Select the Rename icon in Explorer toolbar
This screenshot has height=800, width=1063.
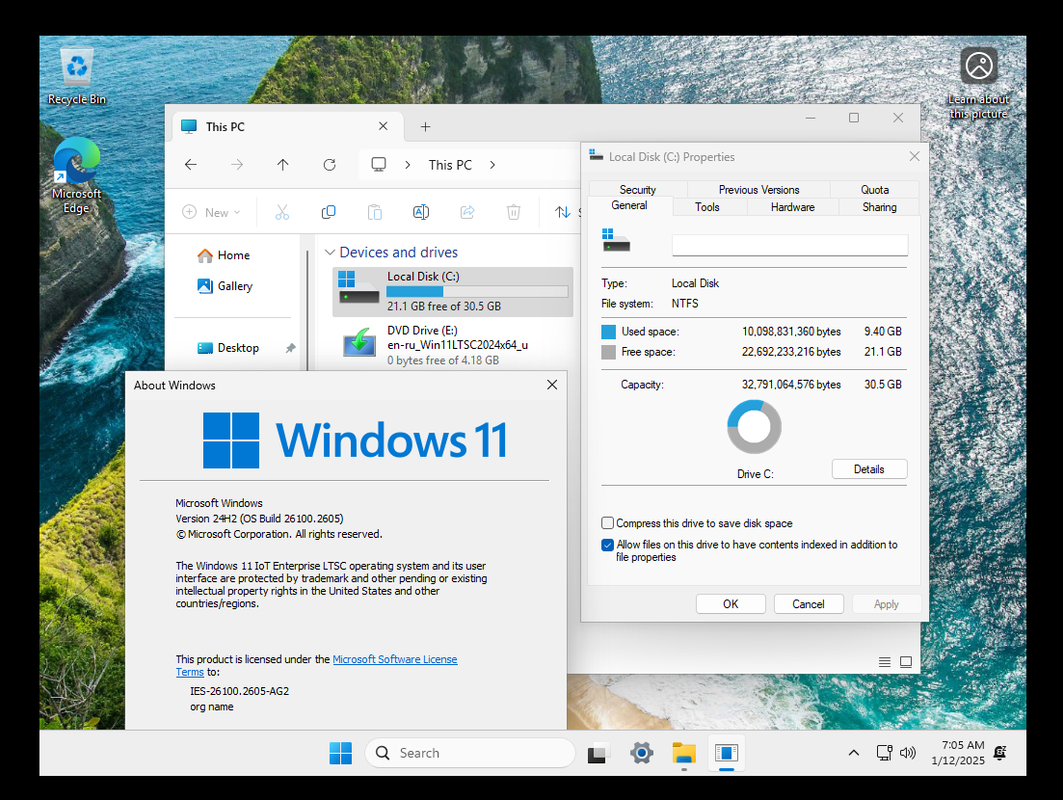click(421, 212)
